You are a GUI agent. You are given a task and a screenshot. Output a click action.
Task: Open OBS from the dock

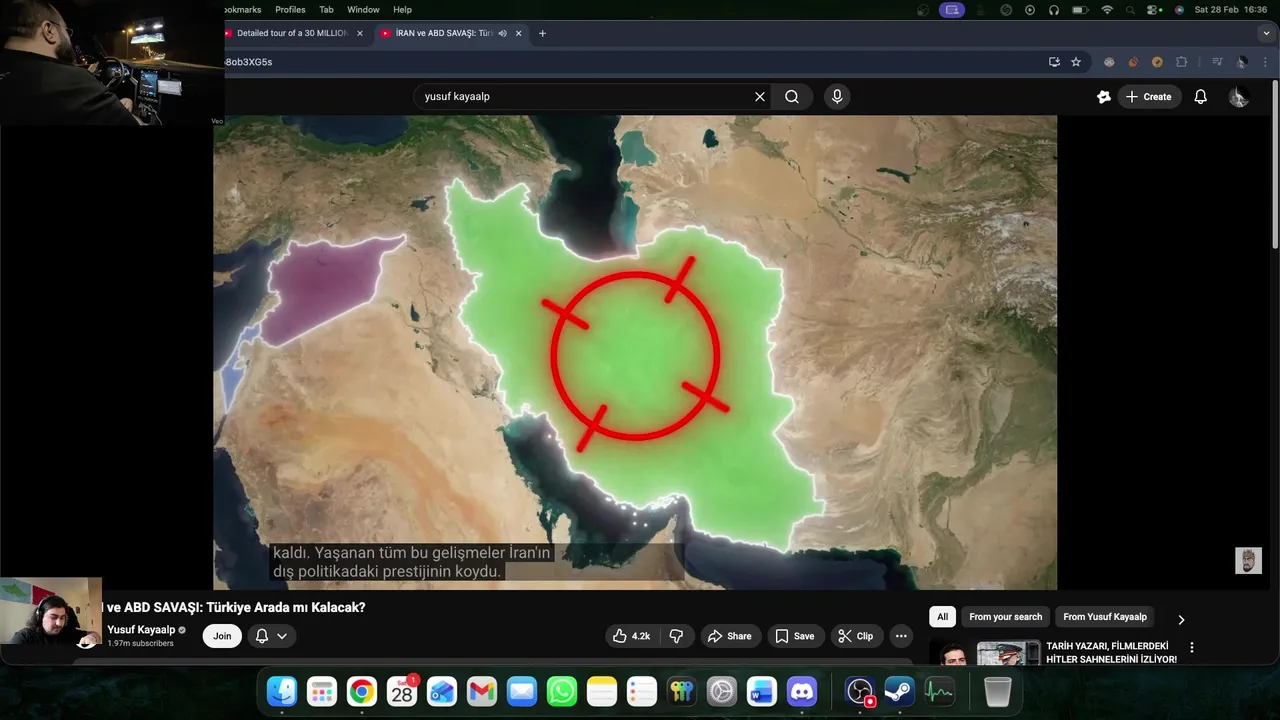(x=860, y=691)
